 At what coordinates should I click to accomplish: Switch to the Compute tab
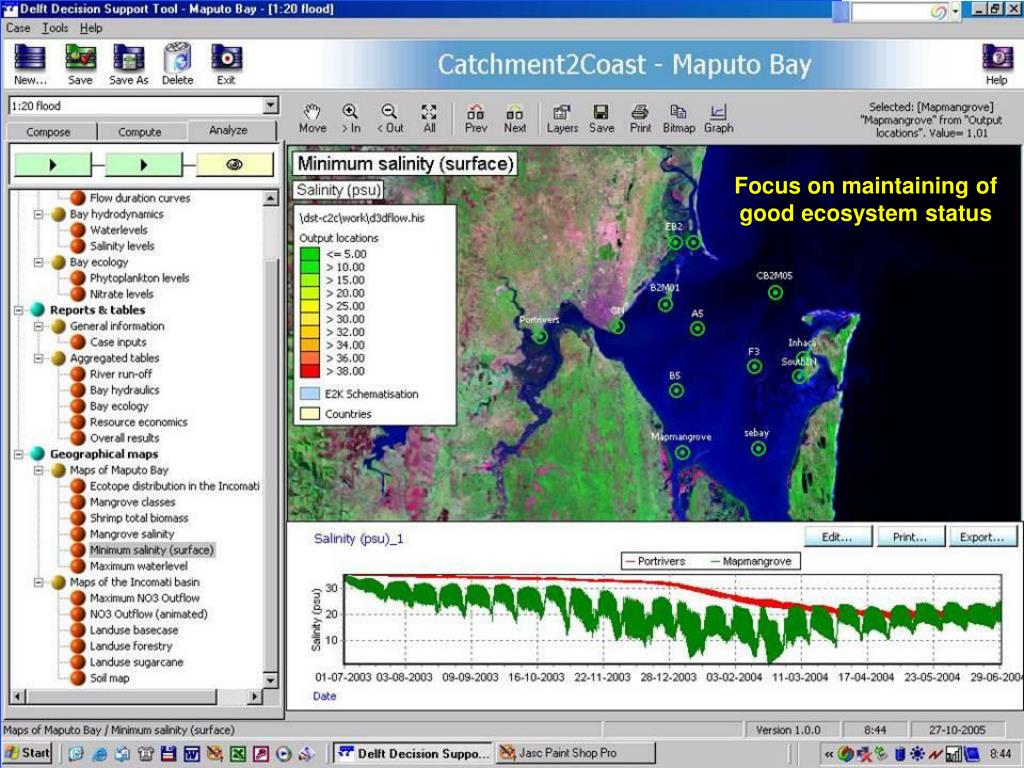coord(140,131)
